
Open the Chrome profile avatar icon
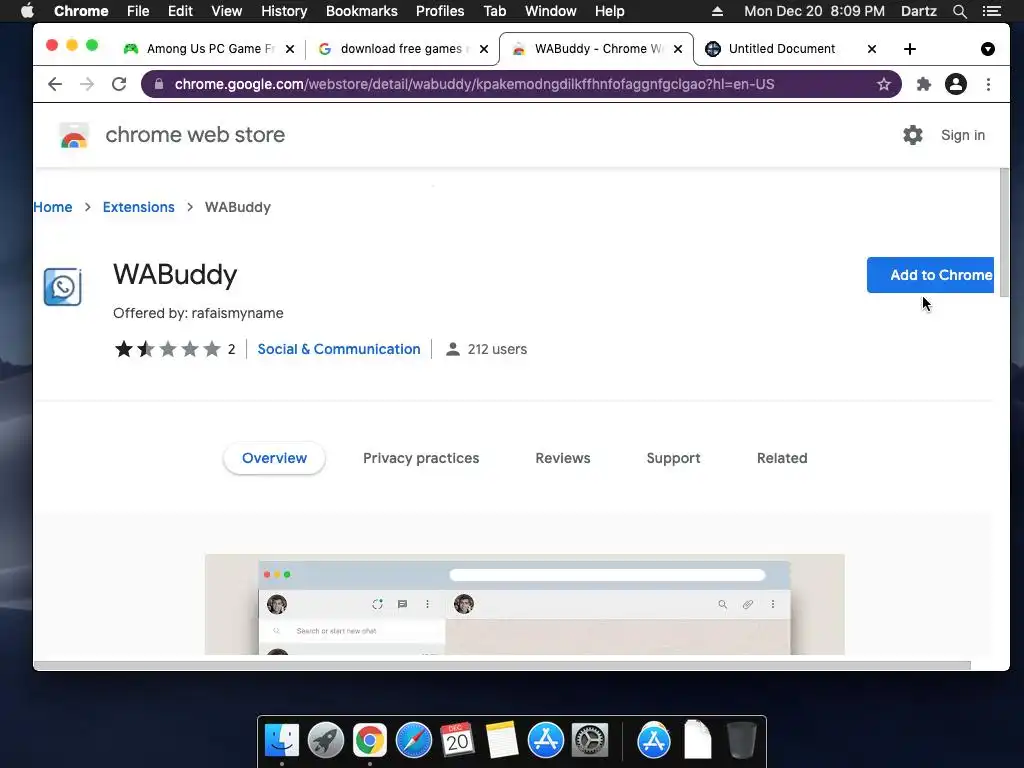[955, 84]
